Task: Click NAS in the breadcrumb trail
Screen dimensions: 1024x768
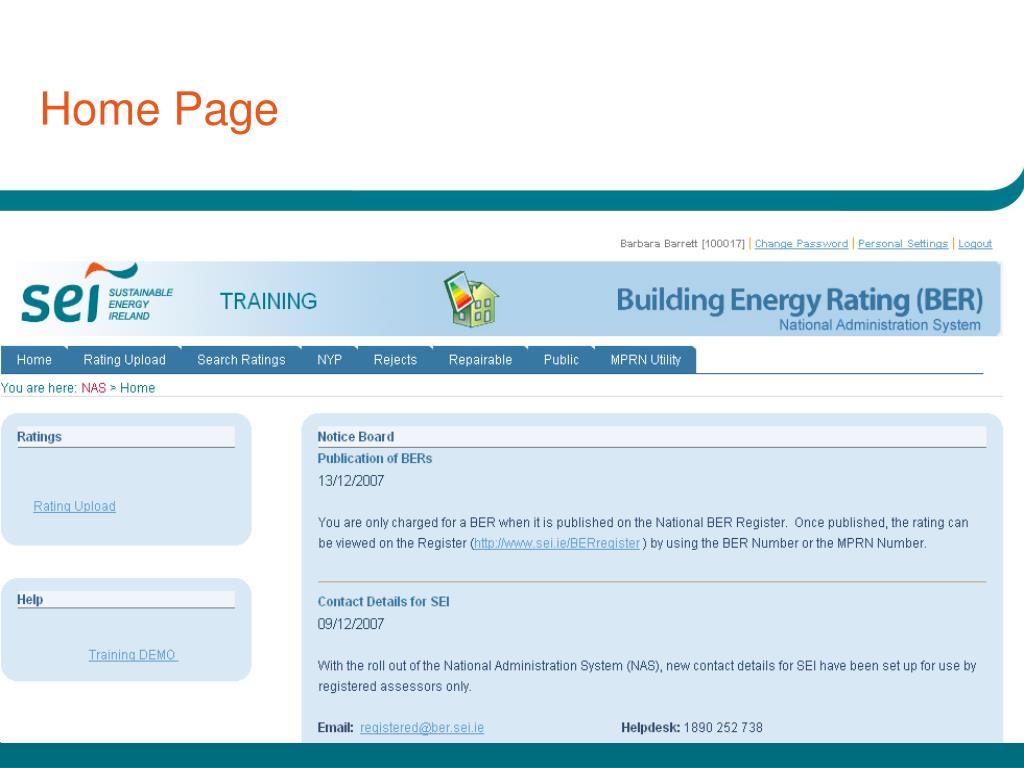Action: pos(93,388)
